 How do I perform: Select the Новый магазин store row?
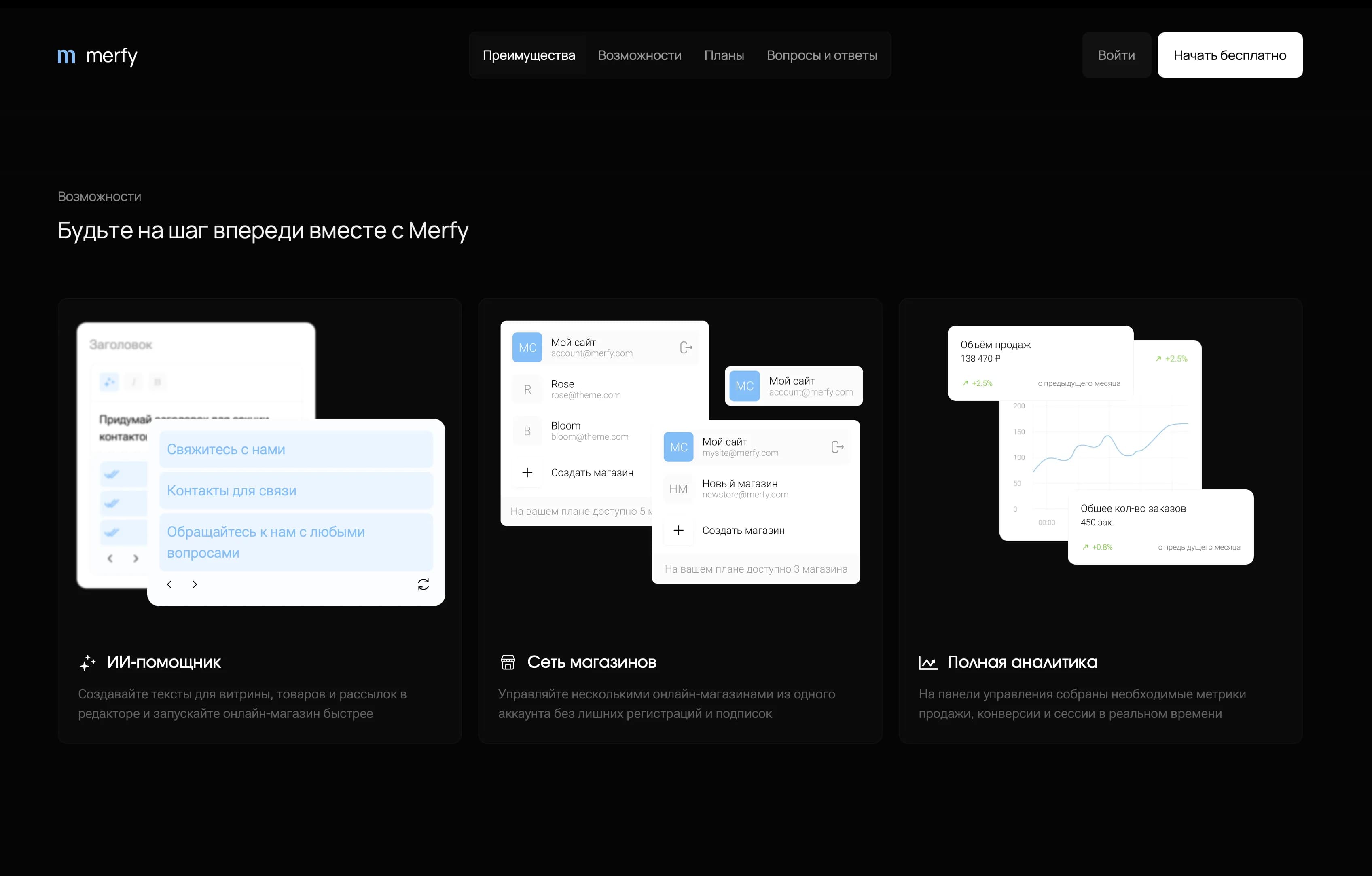point(756,489)
